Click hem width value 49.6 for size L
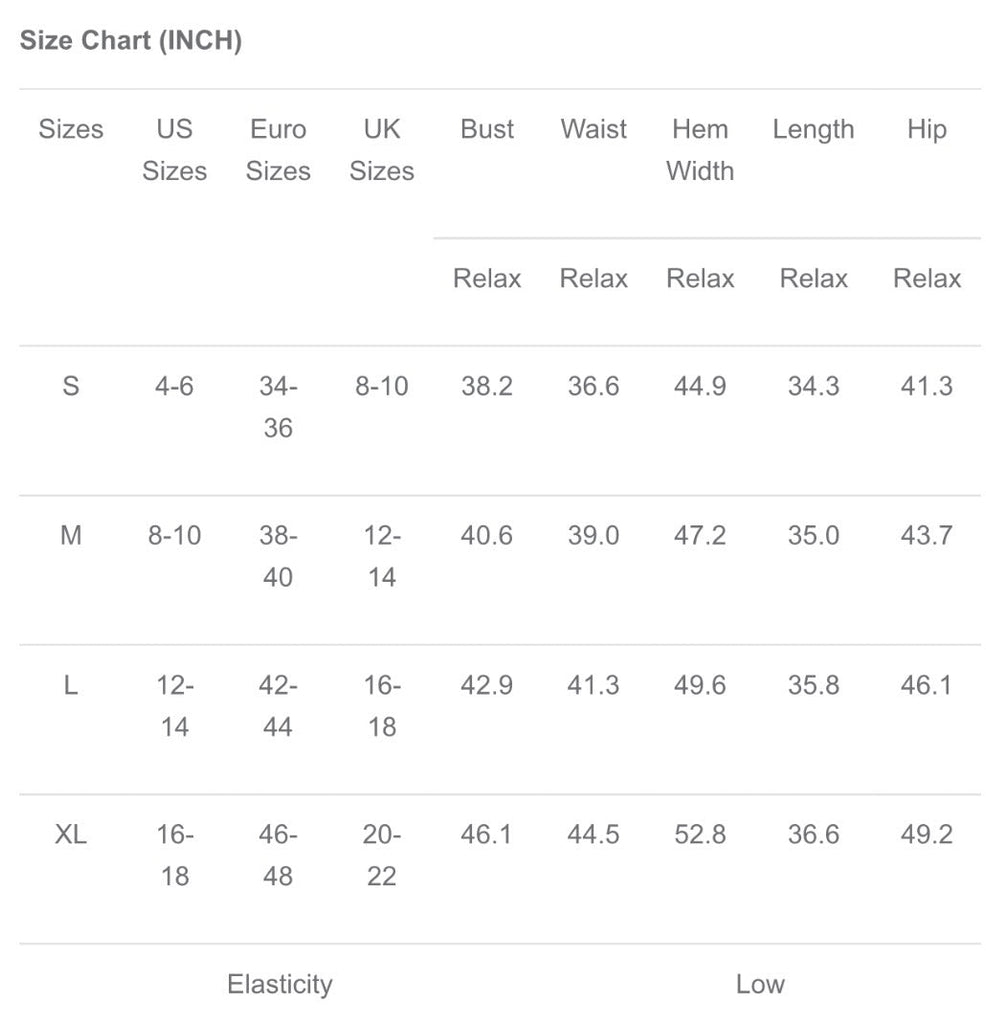The height and width of the screenshot is (1024, 986). [700, 686]
